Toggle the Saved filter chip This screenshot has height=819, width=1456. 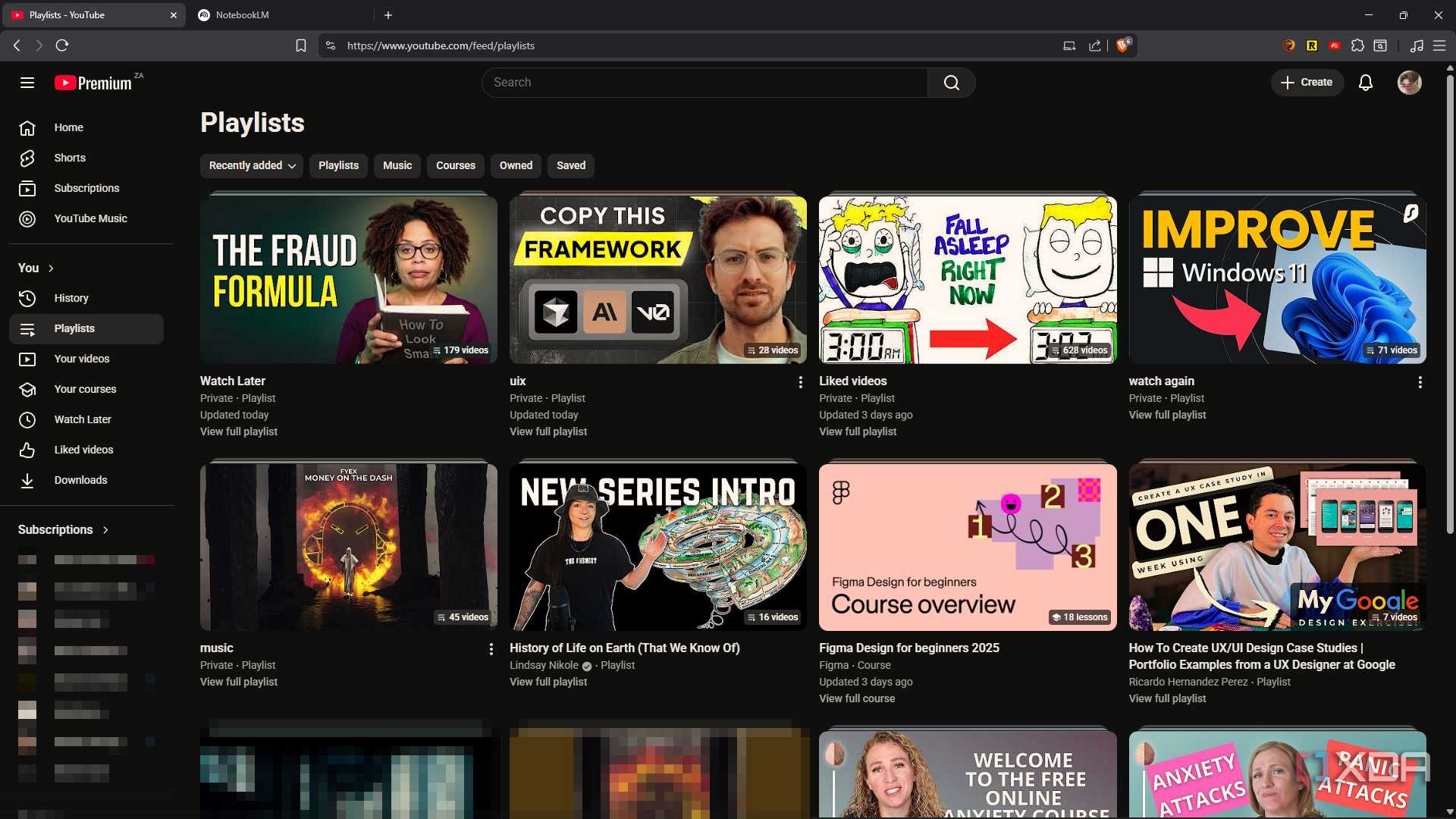tap(570, 165)
